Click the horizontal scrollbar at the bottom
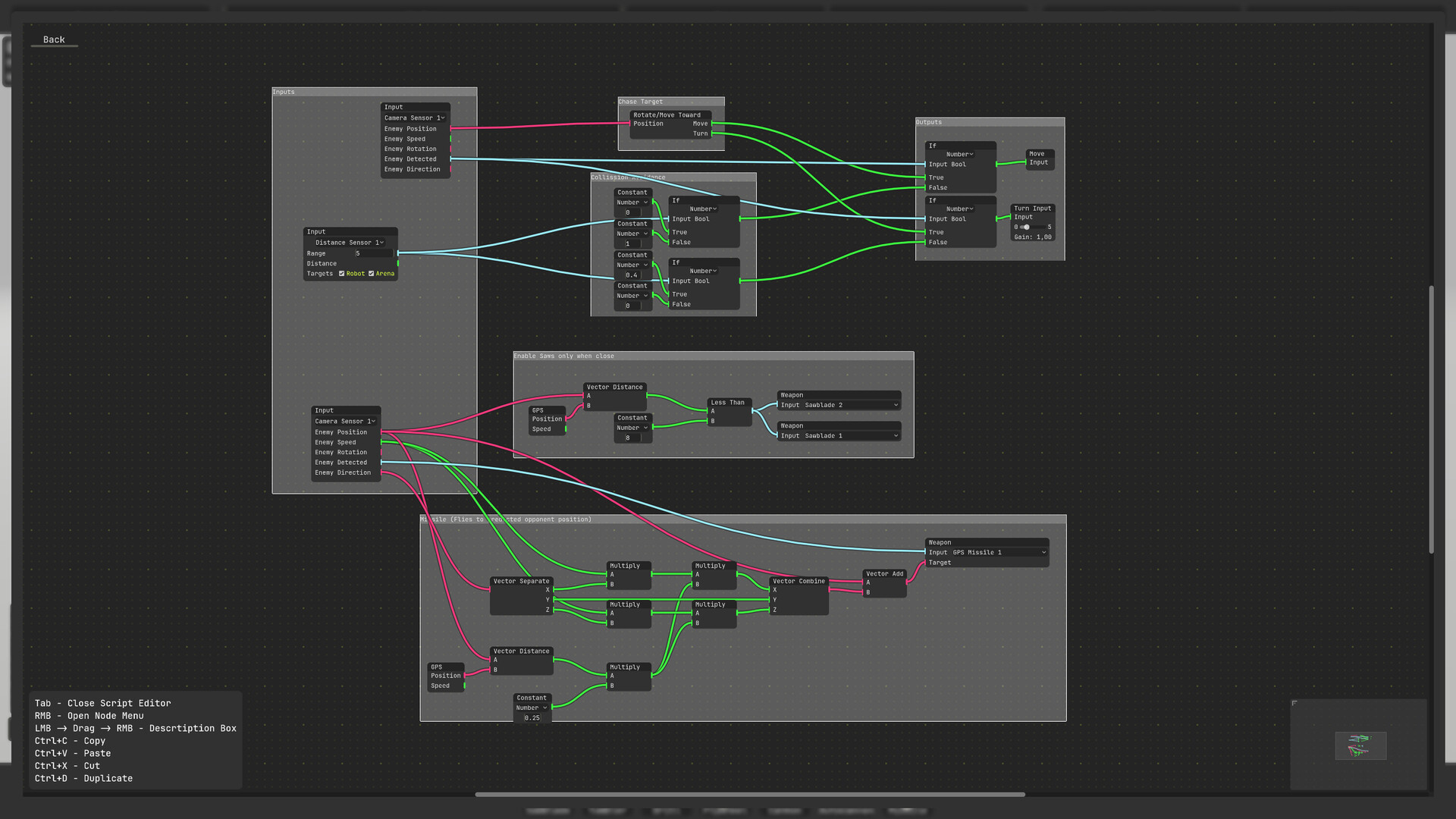 [x=749, y=794]
